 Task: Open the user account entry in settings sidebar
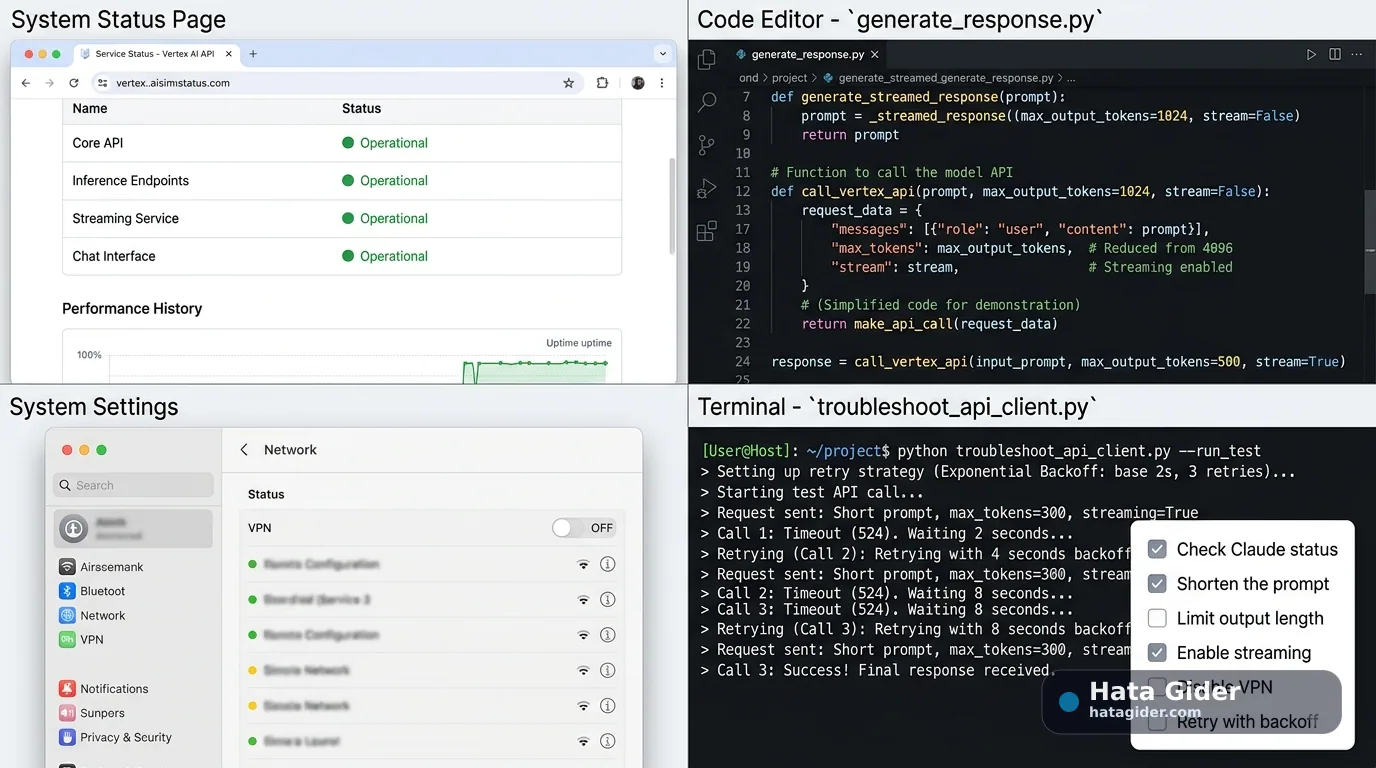pyautogui.click(x=133, y=528)
